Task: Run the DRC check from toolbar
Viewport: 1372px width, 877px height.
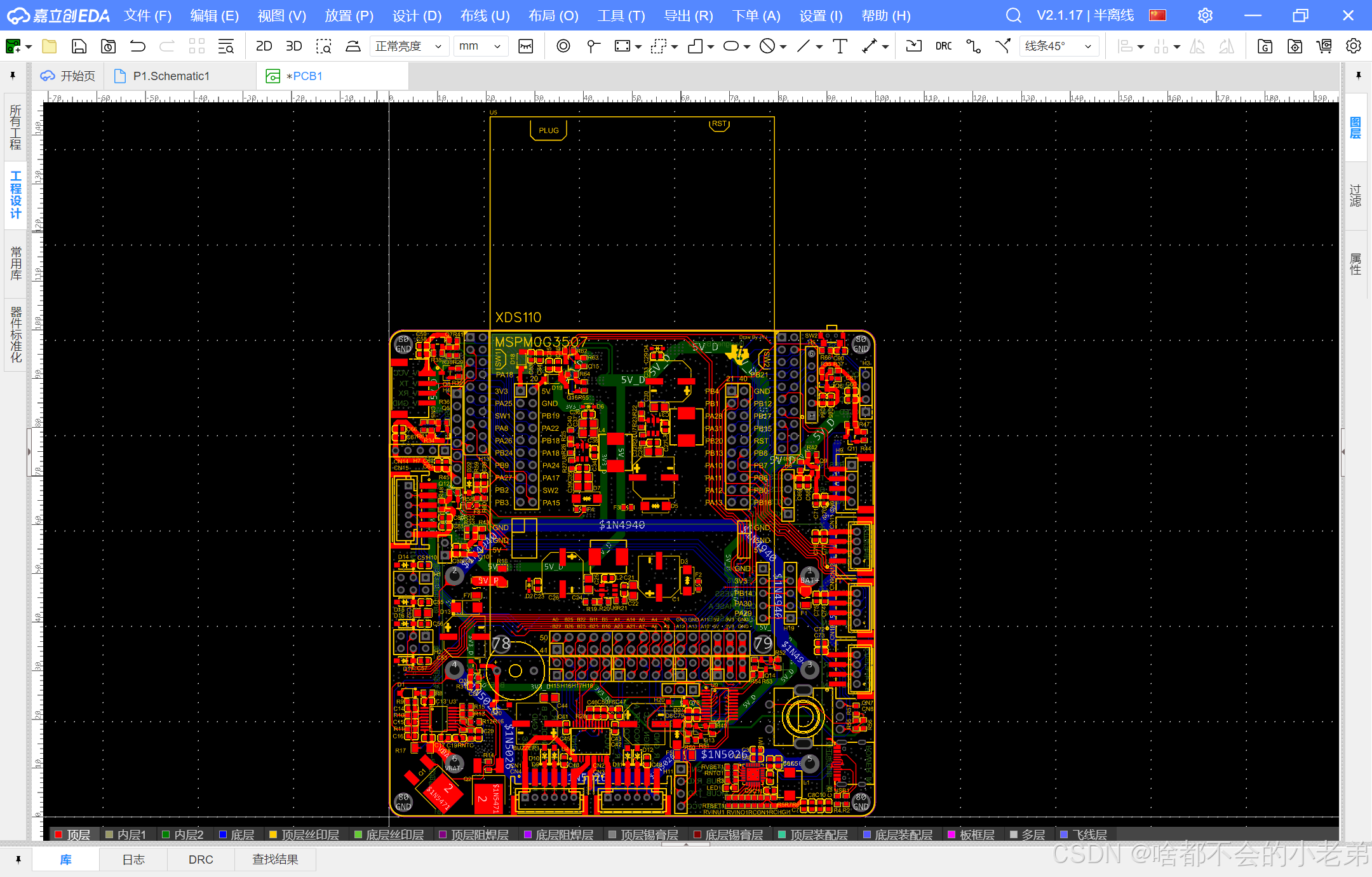Action: [944, 46]
